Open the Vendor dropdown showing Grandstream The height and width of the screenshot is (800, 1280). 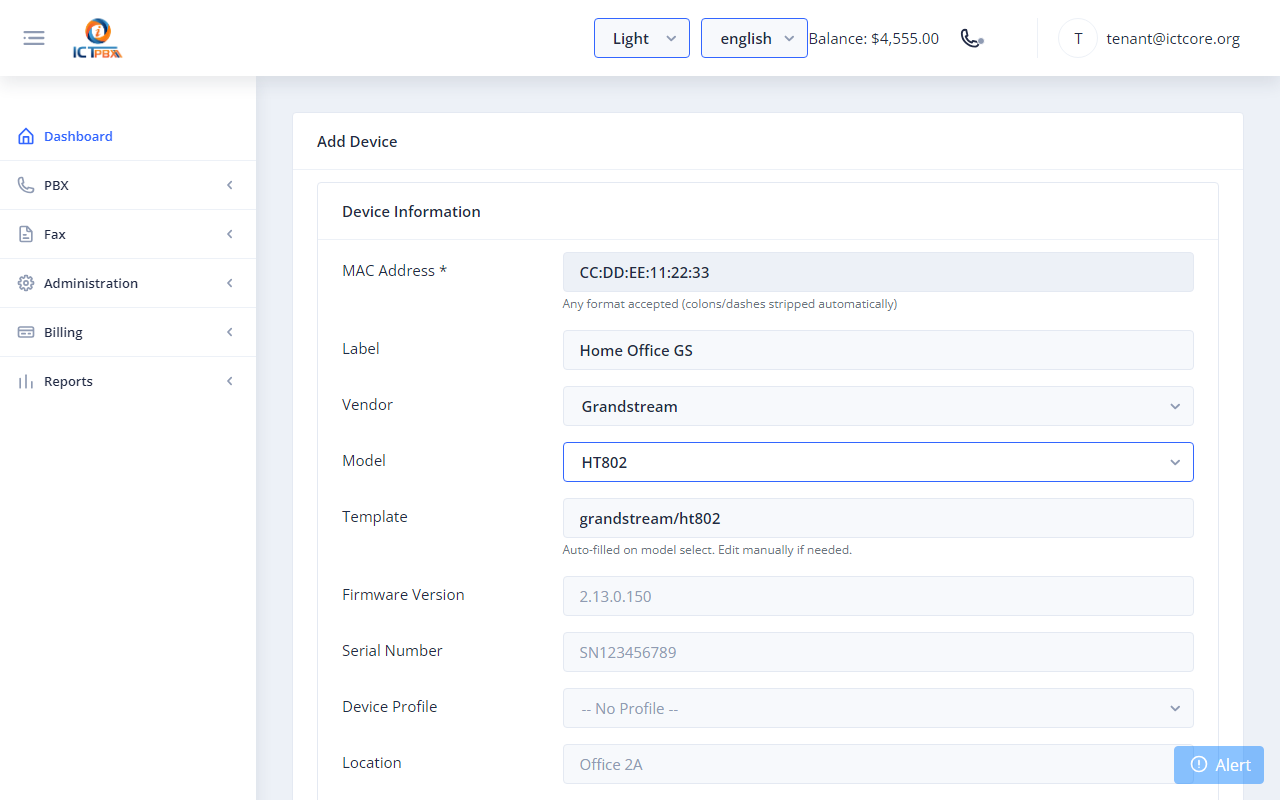(878, 406)
